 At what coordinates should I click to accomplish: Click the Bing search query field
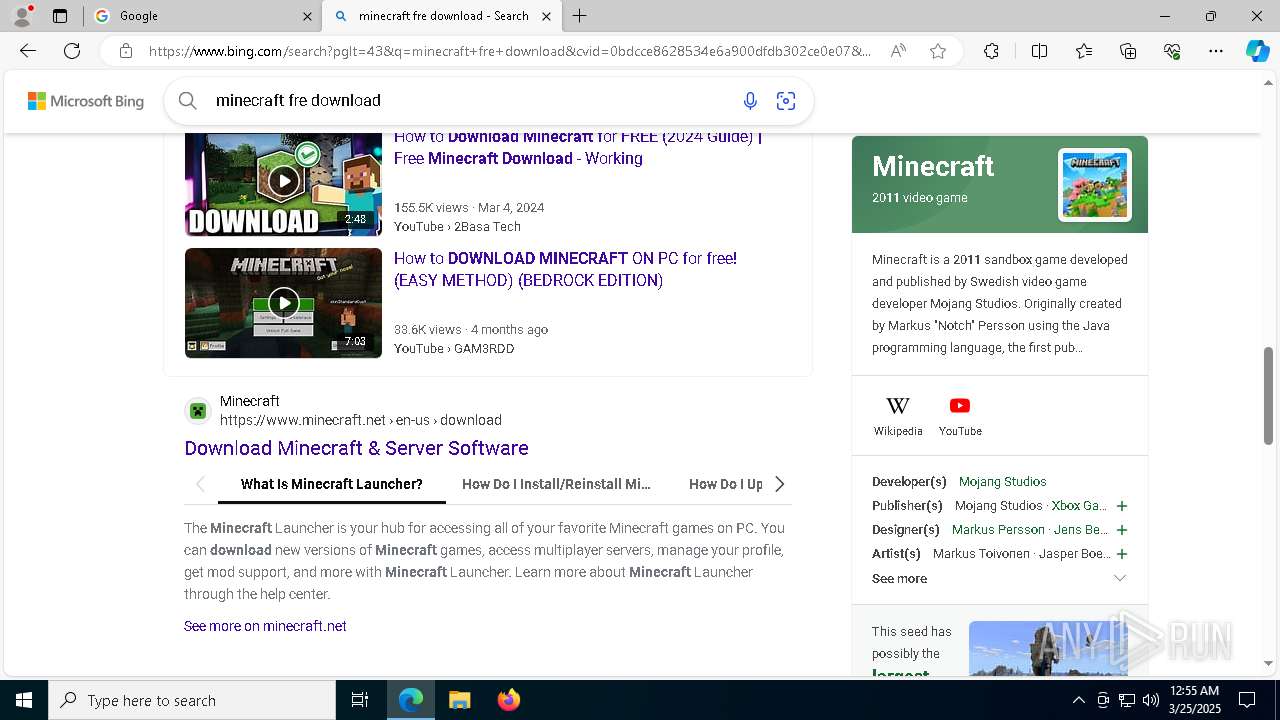(x=470, y=100)
